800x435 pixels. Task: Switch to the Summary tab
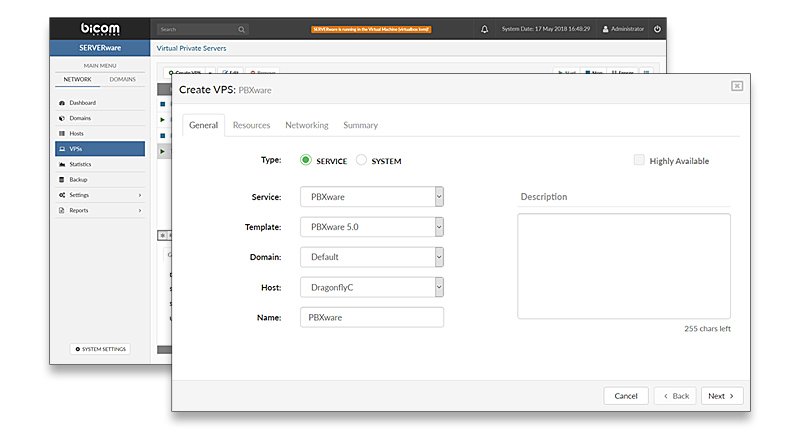click(x=360, y=125)
